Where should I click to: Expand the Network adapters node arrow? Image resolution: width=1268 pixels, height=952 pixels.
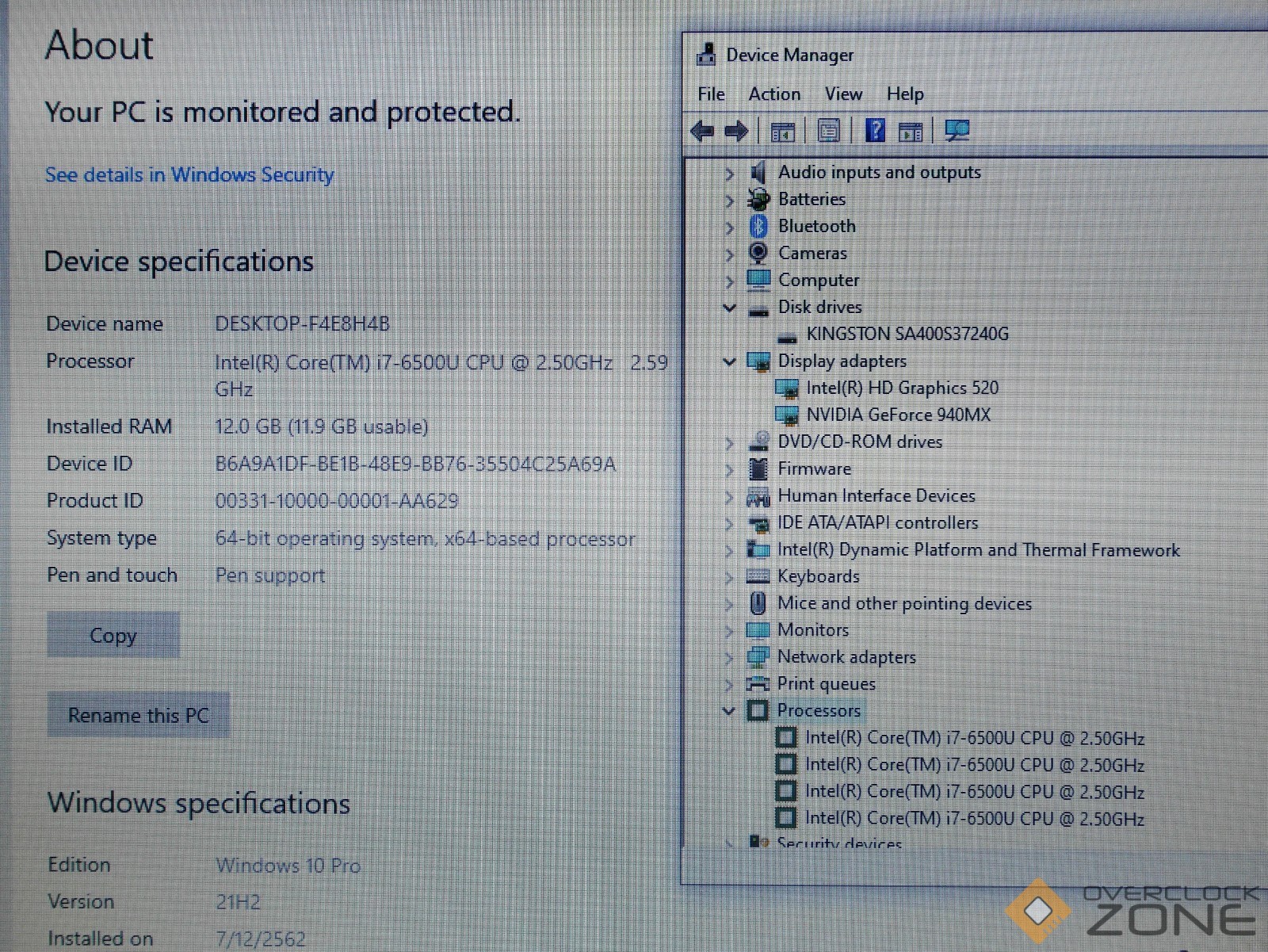(729, 658)
